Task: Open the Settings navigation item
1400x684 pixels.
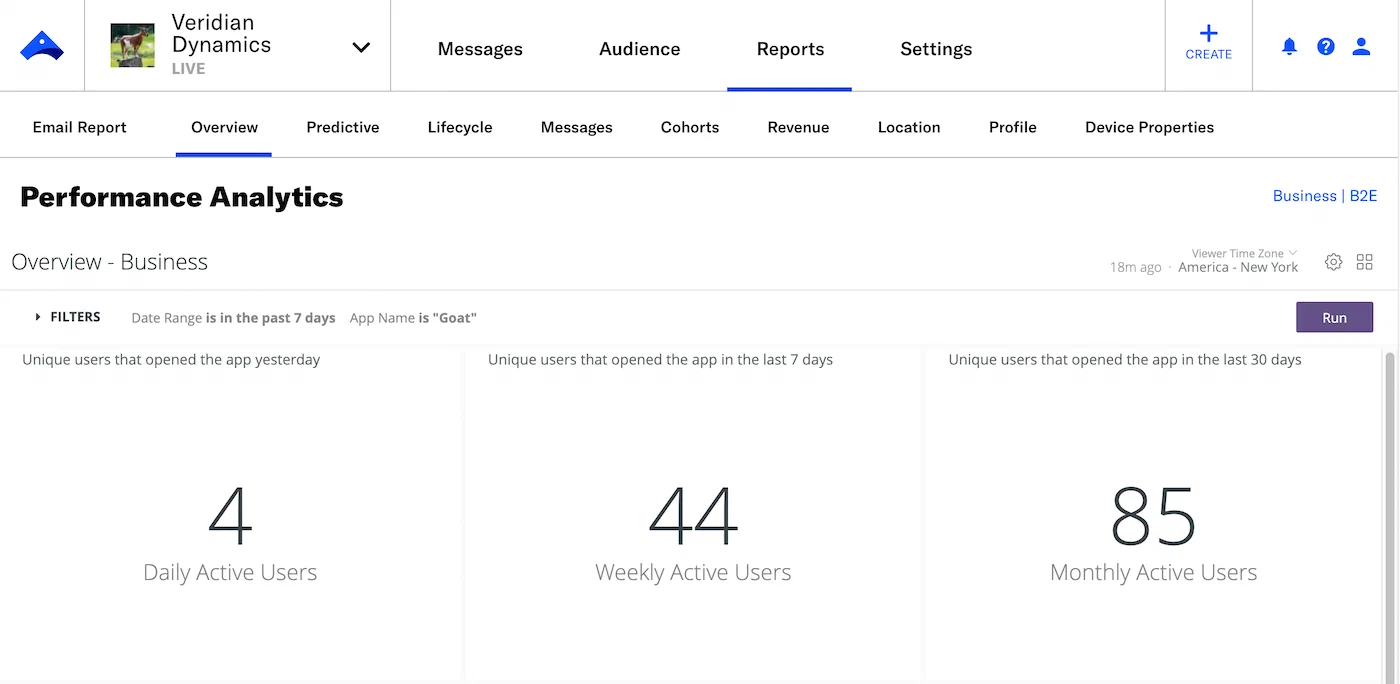Action: (935, 48)
